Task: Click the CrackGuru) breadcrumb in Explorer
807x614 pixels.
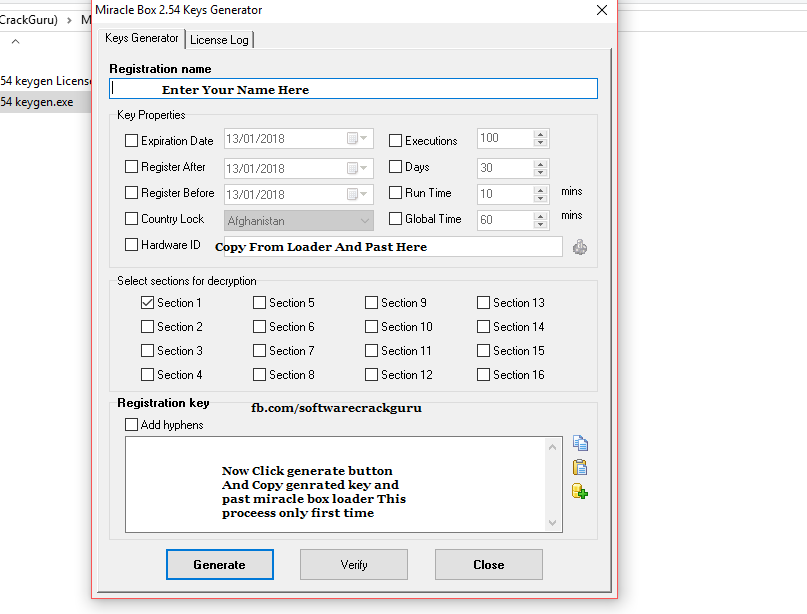Action: [29, 20]
